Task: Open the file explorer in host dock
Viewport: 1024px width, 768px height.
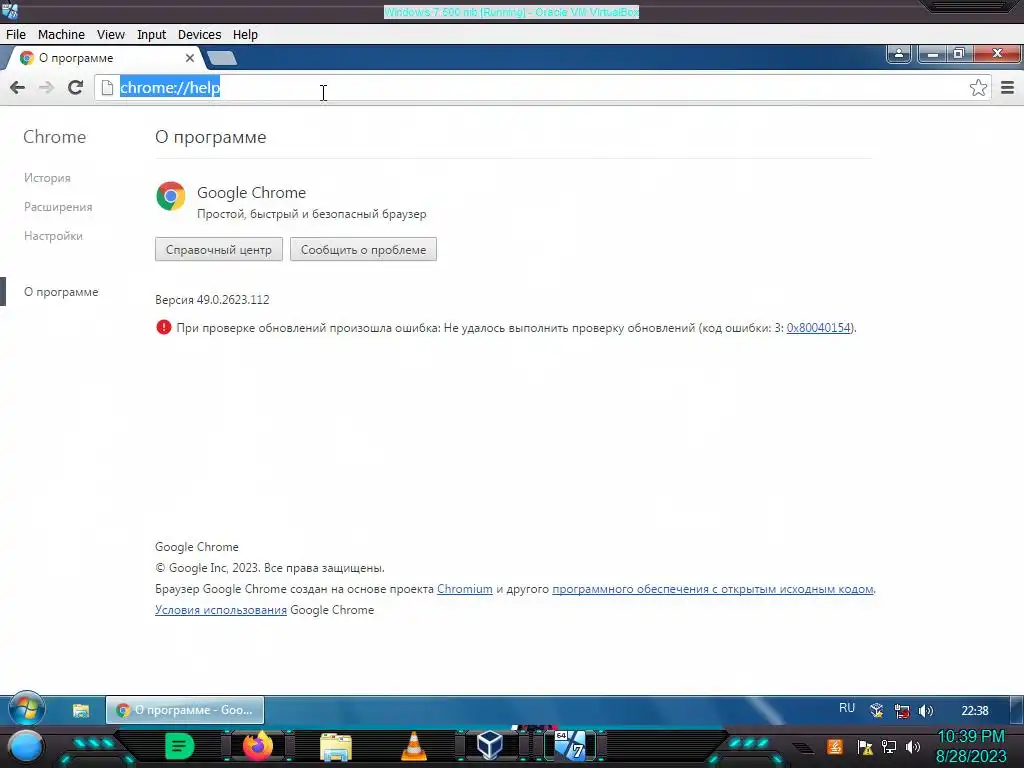Action: [x=336, y=747]
